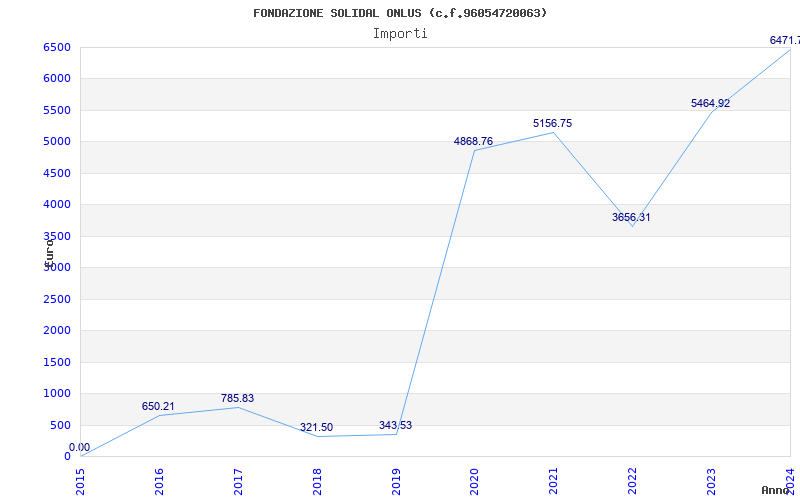
Task: Click the 2020 x-axis year label
Action: click(x=474, y=482)
